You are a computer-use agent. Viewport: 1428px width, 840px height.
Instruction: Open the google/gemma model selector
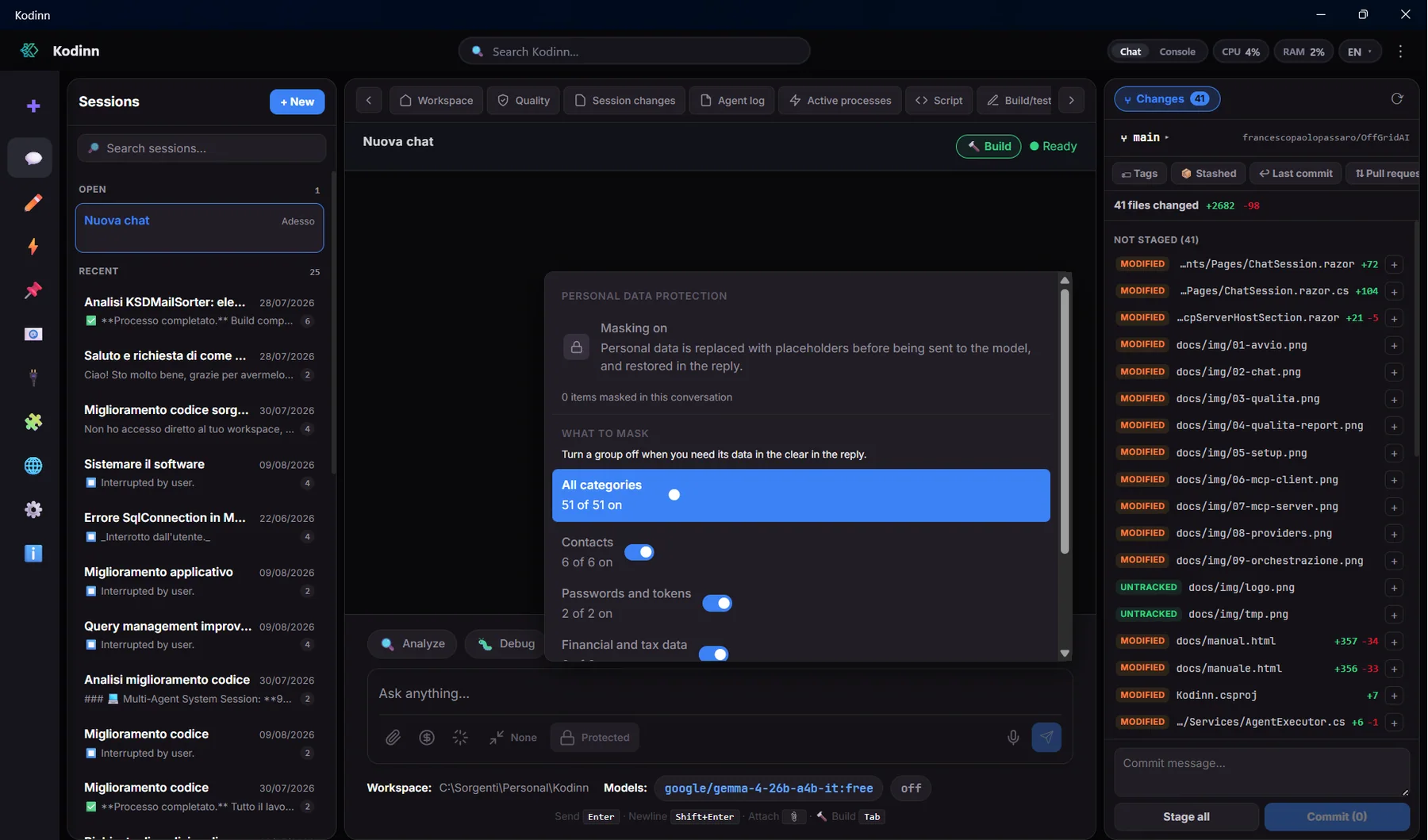tap(768, 788)
